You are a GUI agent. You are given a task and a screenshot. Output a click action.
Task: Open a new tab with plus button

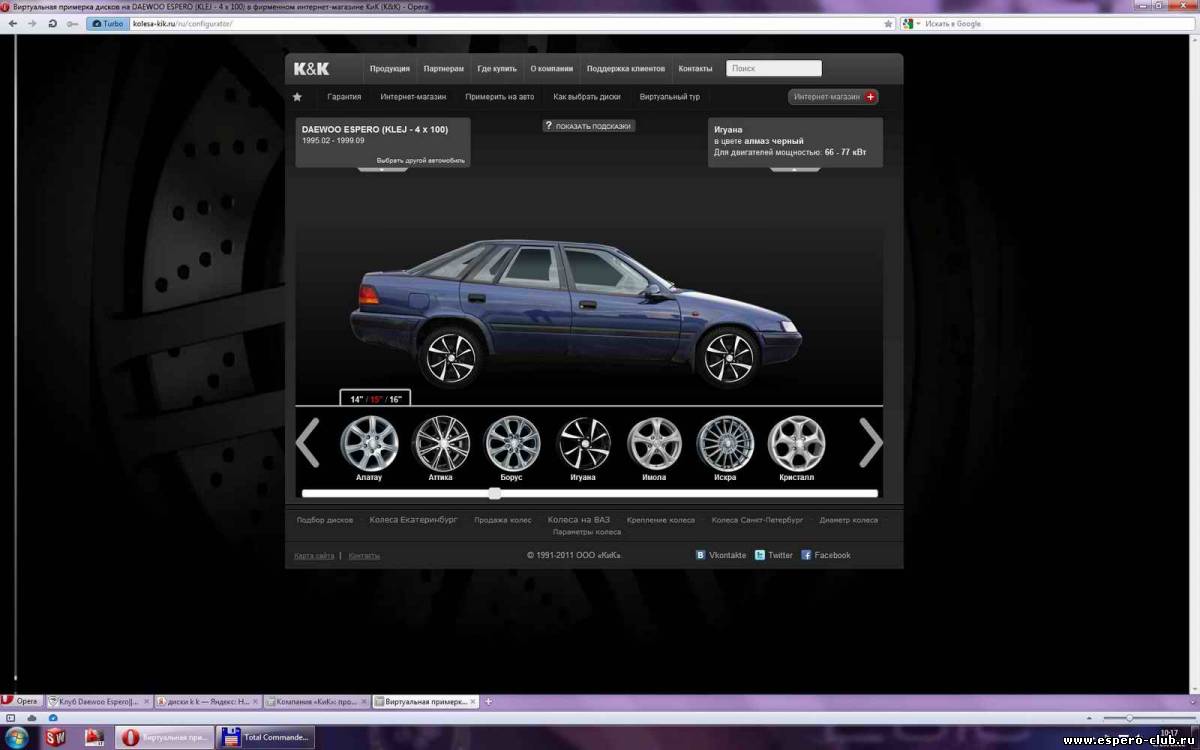tap(489, 702)
